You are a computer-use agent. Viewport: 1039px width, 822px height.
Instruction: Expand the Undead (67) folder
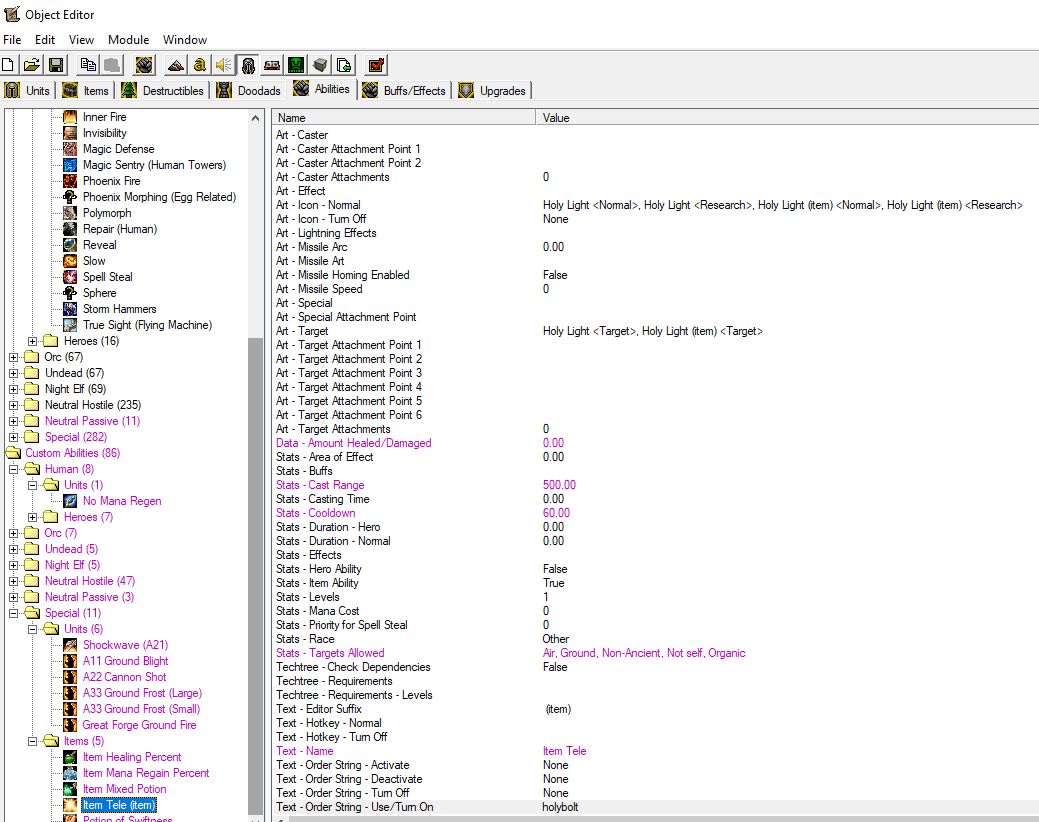pos(13,373)
